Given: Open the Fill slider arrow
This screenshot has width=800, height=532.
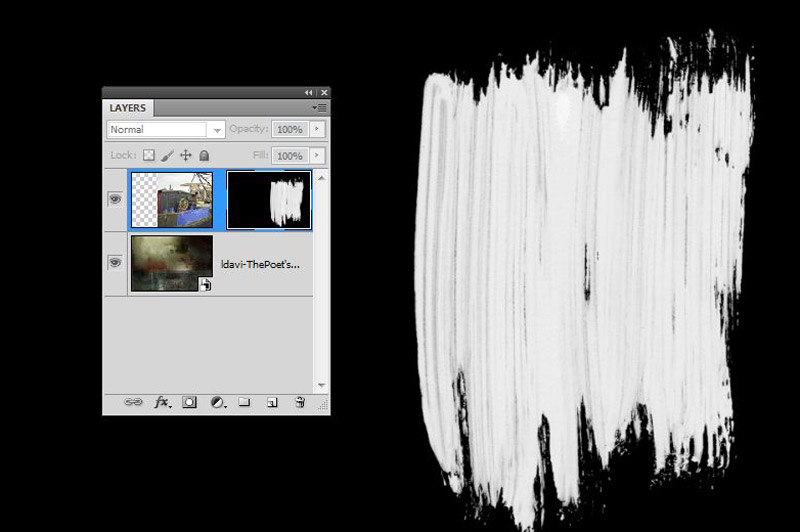Looking at the screenshot, I should coord(317,155).
